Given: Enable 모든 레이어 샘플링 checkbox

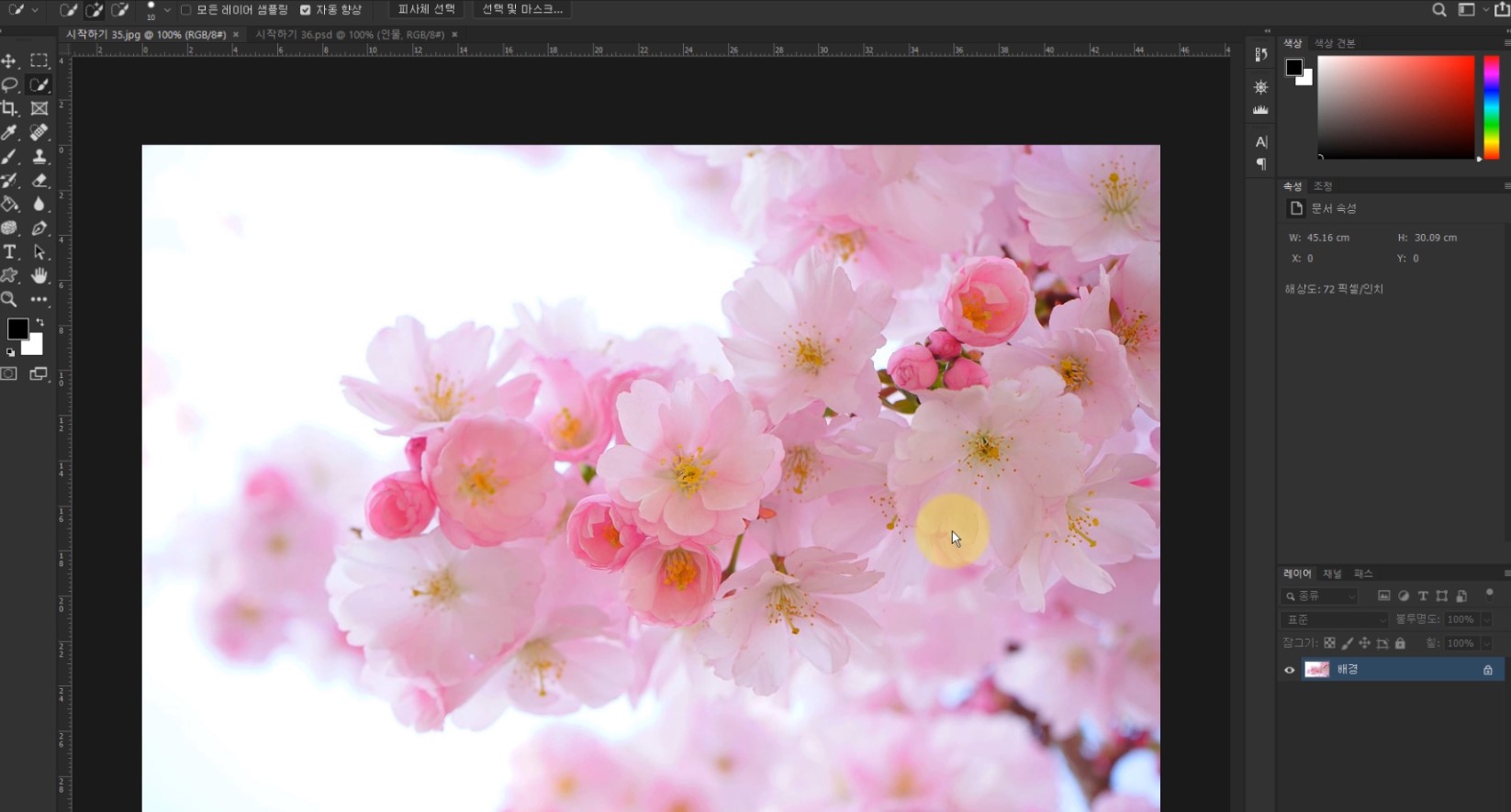Looking at the screenshot, I should [x=186, y=10].
